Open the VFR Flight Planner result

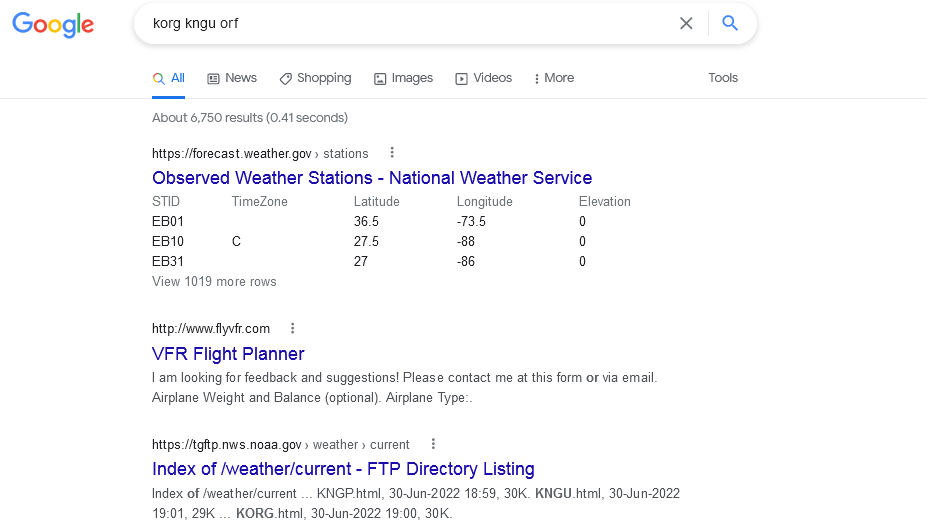[x=228, y=354]
